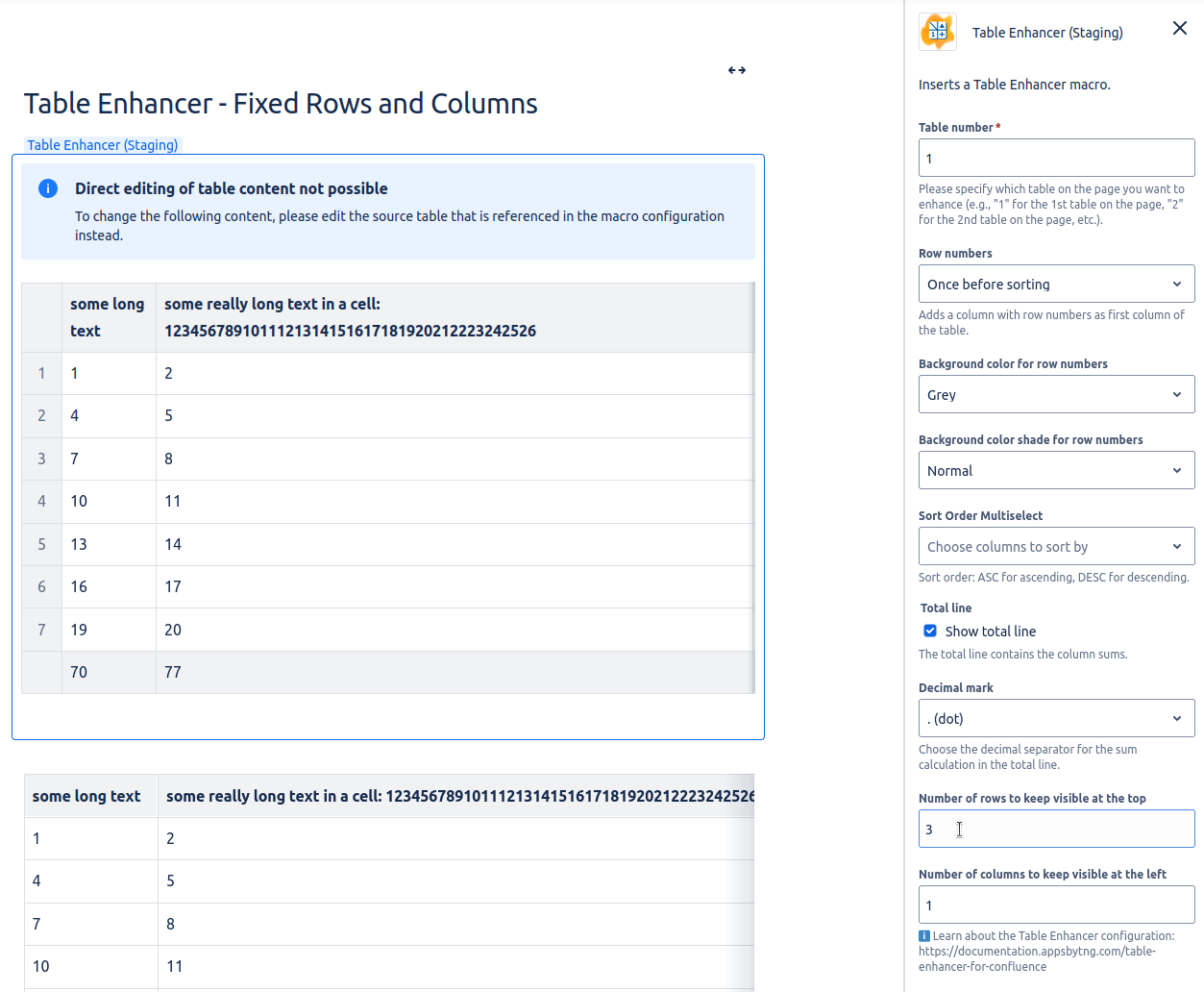The image size is (1204, 992).
Task: Click cell containing 11 in source table
Action: pyautogui.click(x=175, y=967)
